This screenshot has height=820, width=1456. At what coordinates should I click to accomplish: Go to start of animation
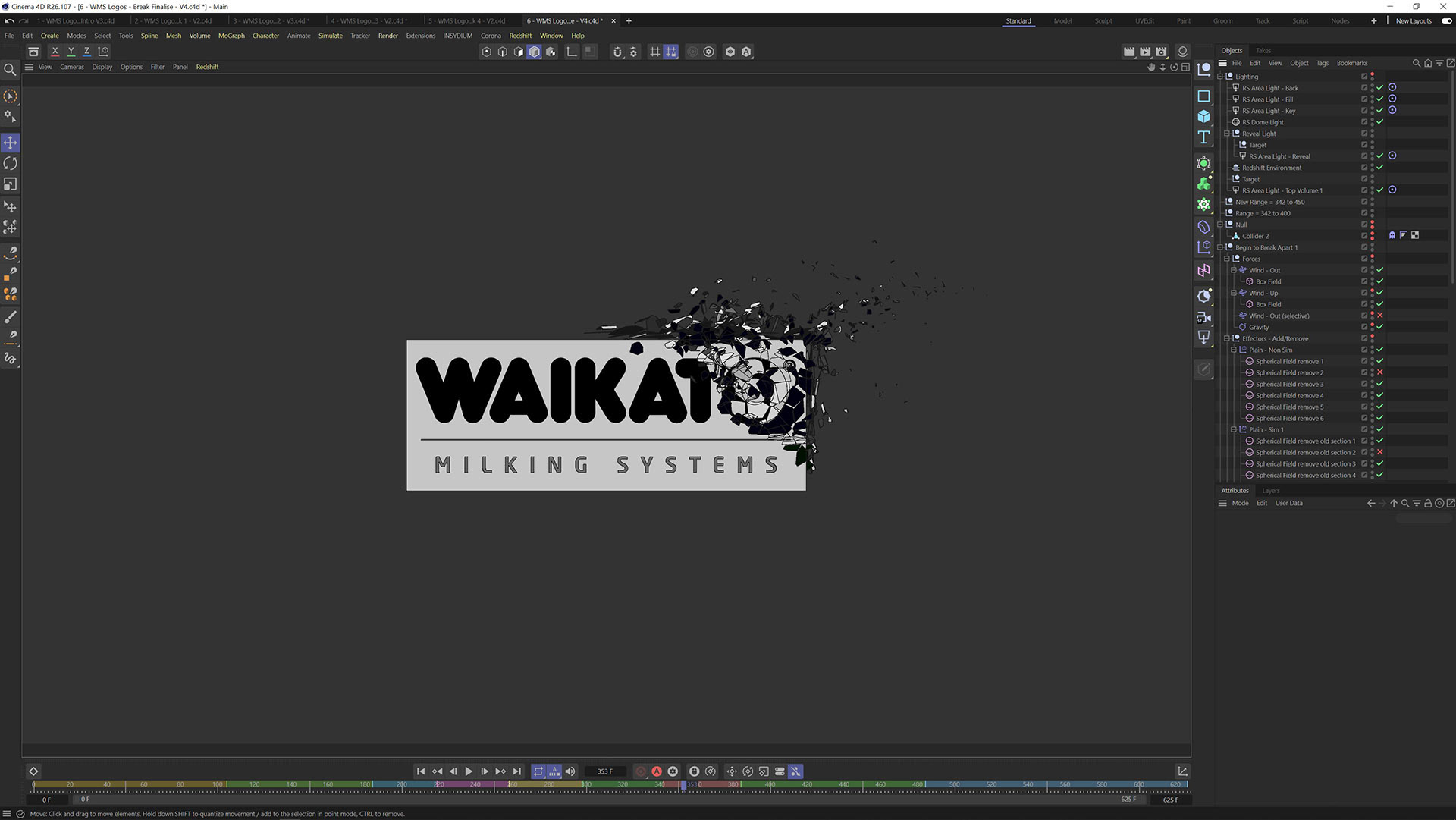pos(421,771)
